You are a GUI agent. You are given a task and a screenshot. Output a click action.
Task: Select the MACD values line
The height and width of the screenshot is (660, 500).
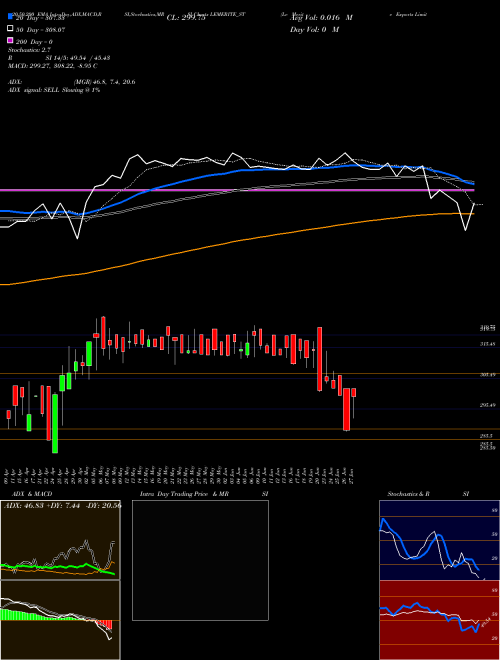[x=53, y=66]
